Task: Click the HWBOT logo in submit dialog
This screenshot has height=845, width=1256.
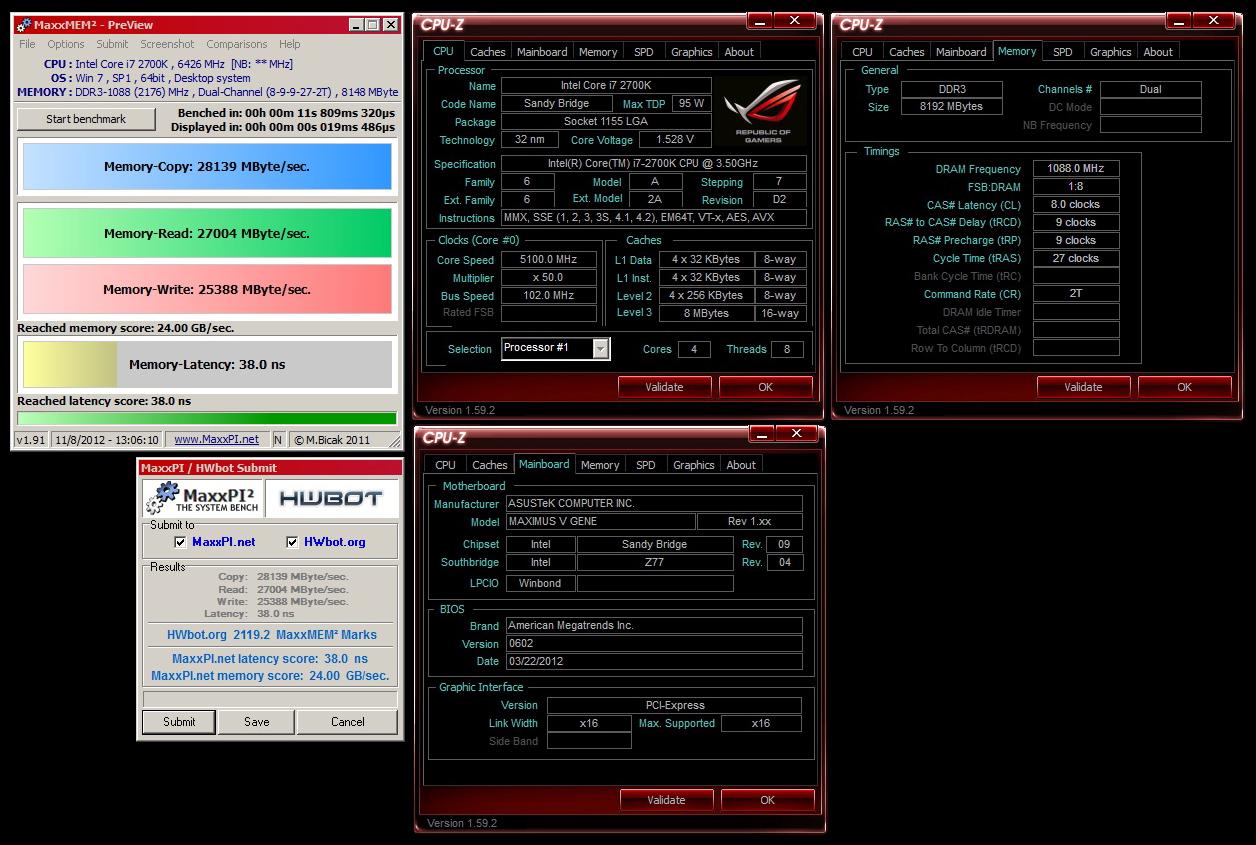Action: (x=330, y=498)
